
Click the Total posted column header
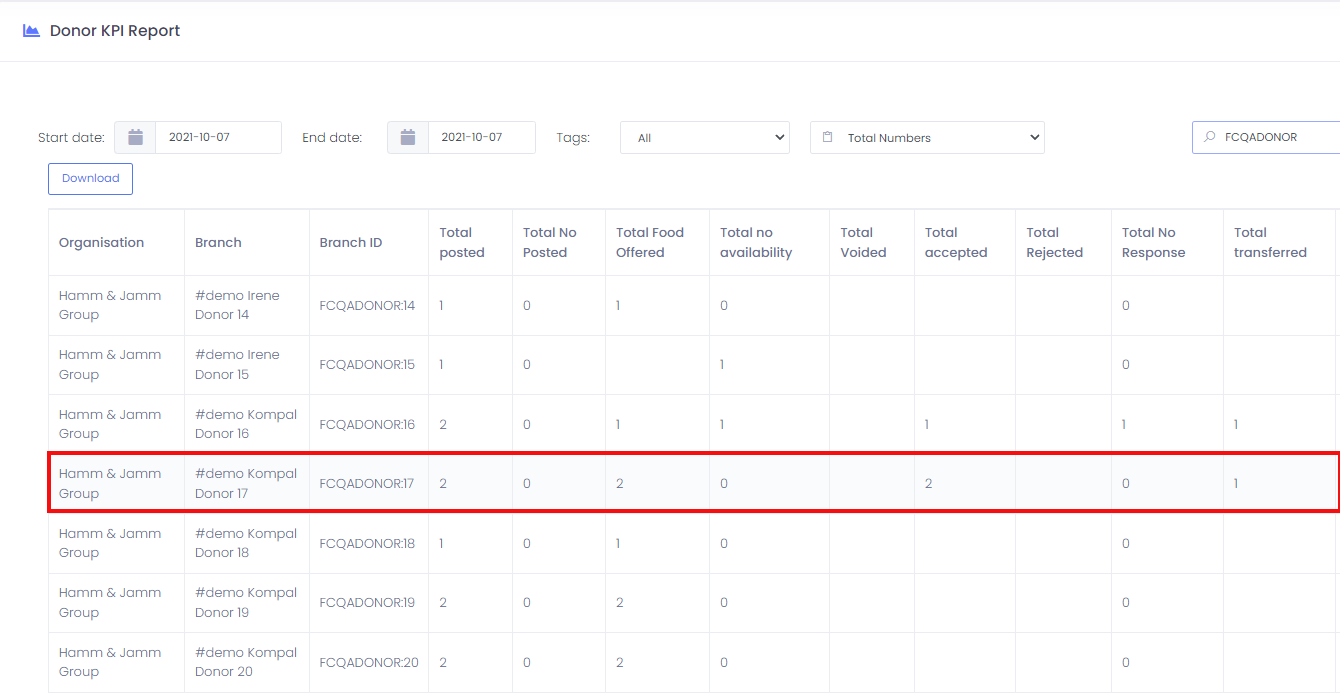(x=462, y=243)
